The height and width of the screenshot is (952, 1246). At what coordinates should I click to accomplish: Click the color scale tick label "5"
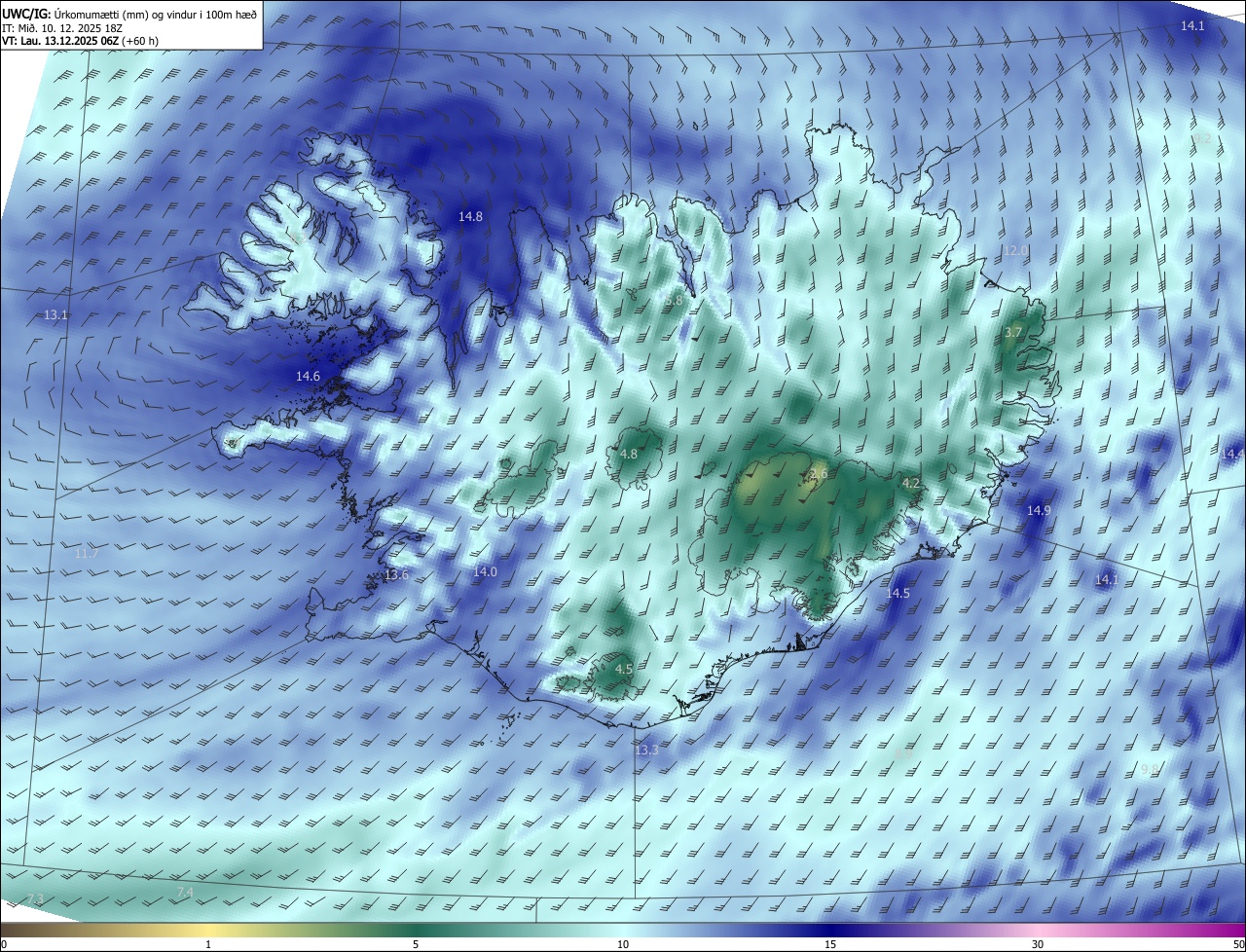(416, 944)
